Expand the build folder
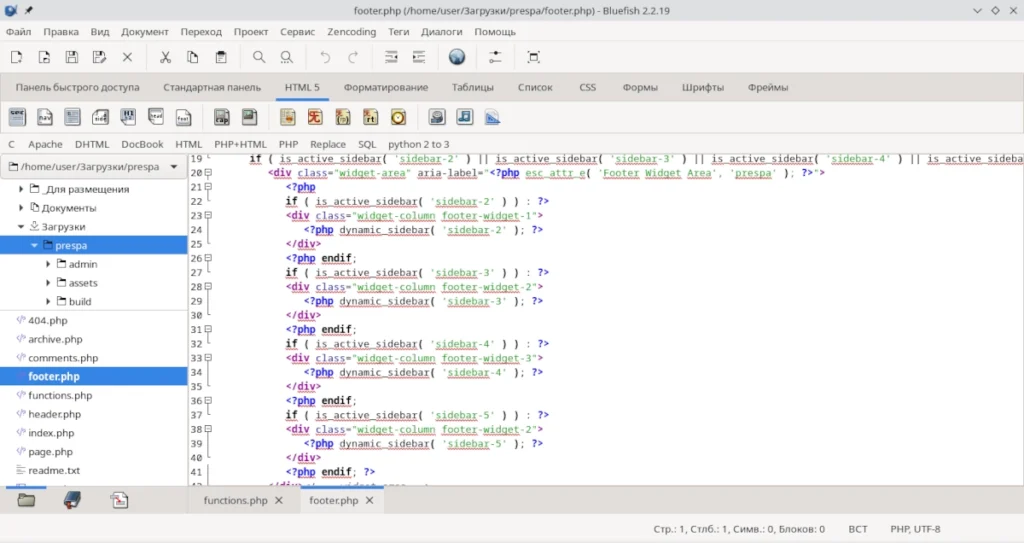This screenshot has width=1024, height=543. 48,302
